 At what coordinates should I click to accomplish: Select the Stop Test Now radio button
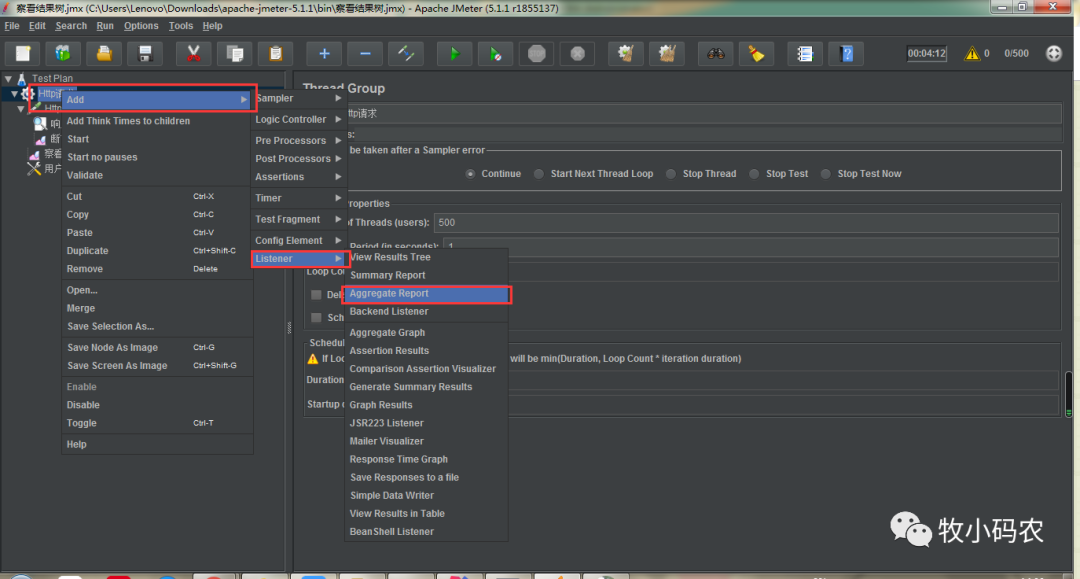click(826, 173)
